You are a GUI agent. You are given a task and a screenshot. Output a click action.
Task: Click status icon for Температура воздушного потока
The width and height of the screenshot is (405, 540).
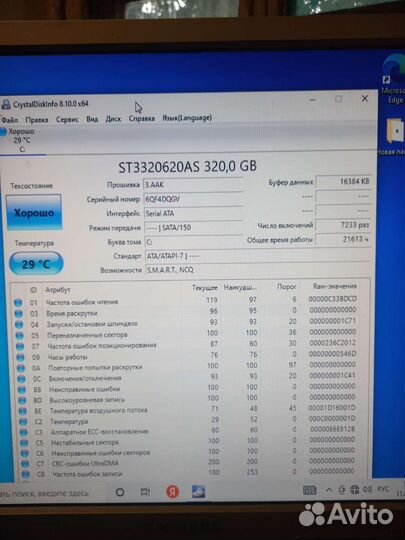pos(23,411)
